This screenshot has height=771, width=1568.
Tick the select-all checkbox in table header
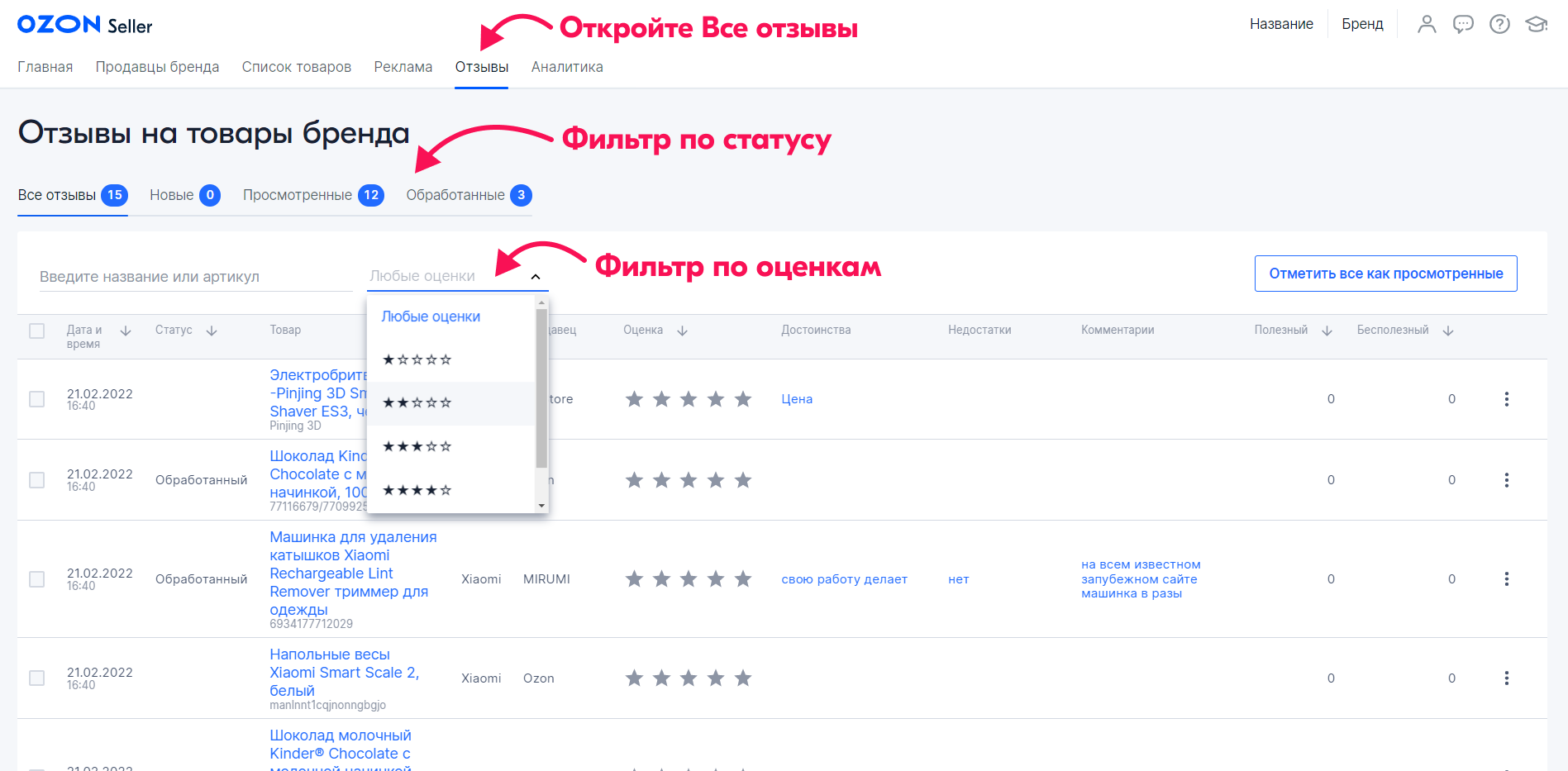[37, 331]
